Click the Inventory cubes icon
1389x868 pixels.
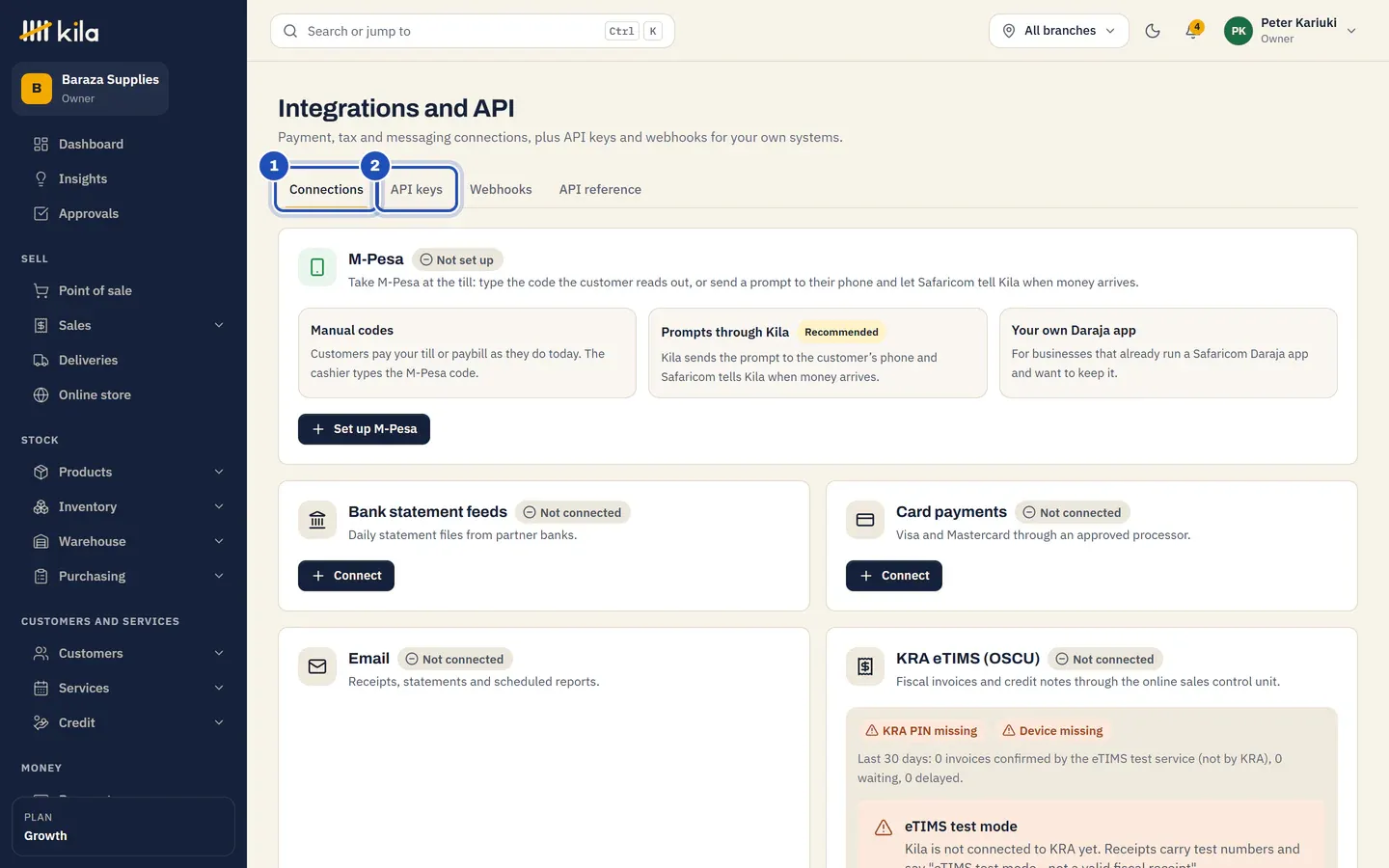[41, 506]
